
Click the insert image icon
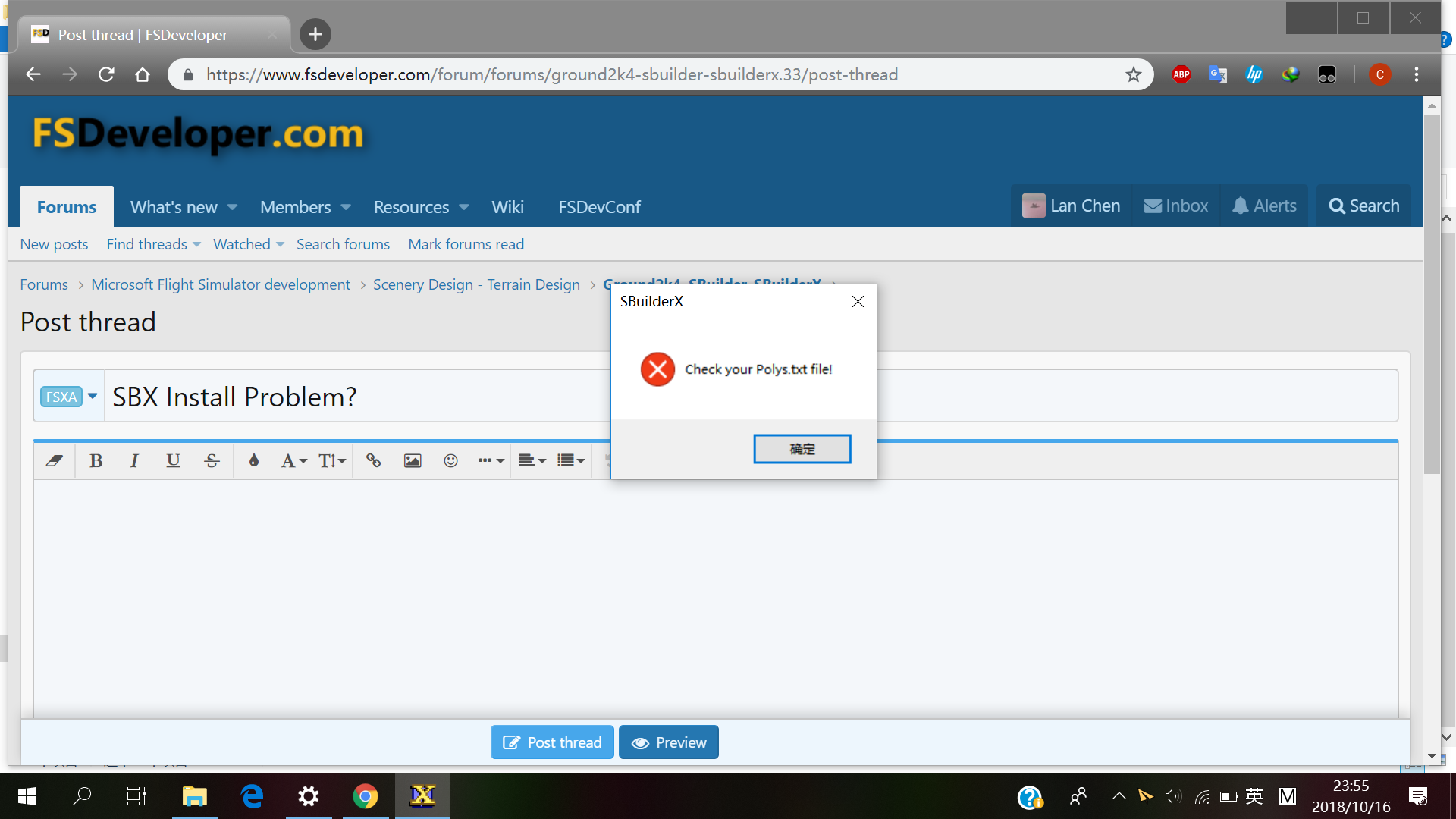coord(412,460)
